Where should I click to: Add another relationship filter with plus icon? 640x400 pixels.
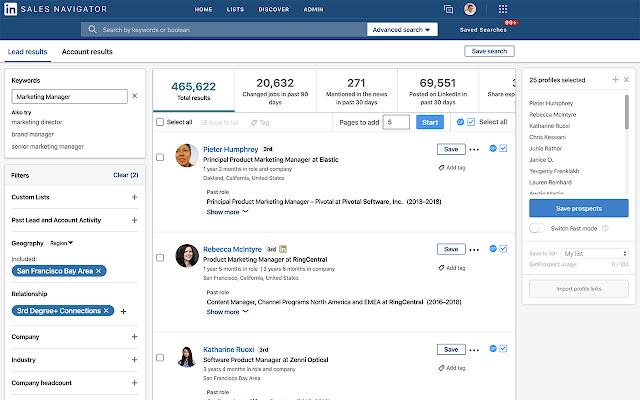[x=123, y=311]
